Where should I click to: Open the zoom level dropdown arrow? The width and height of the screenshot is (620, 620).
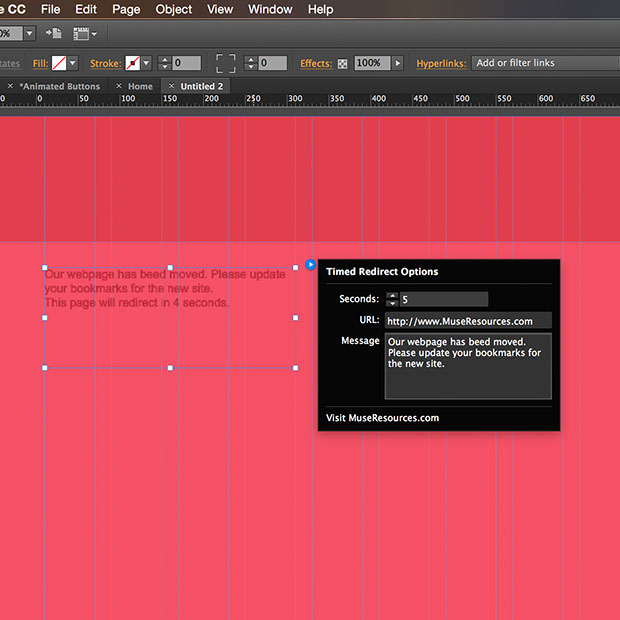[29, 34]
